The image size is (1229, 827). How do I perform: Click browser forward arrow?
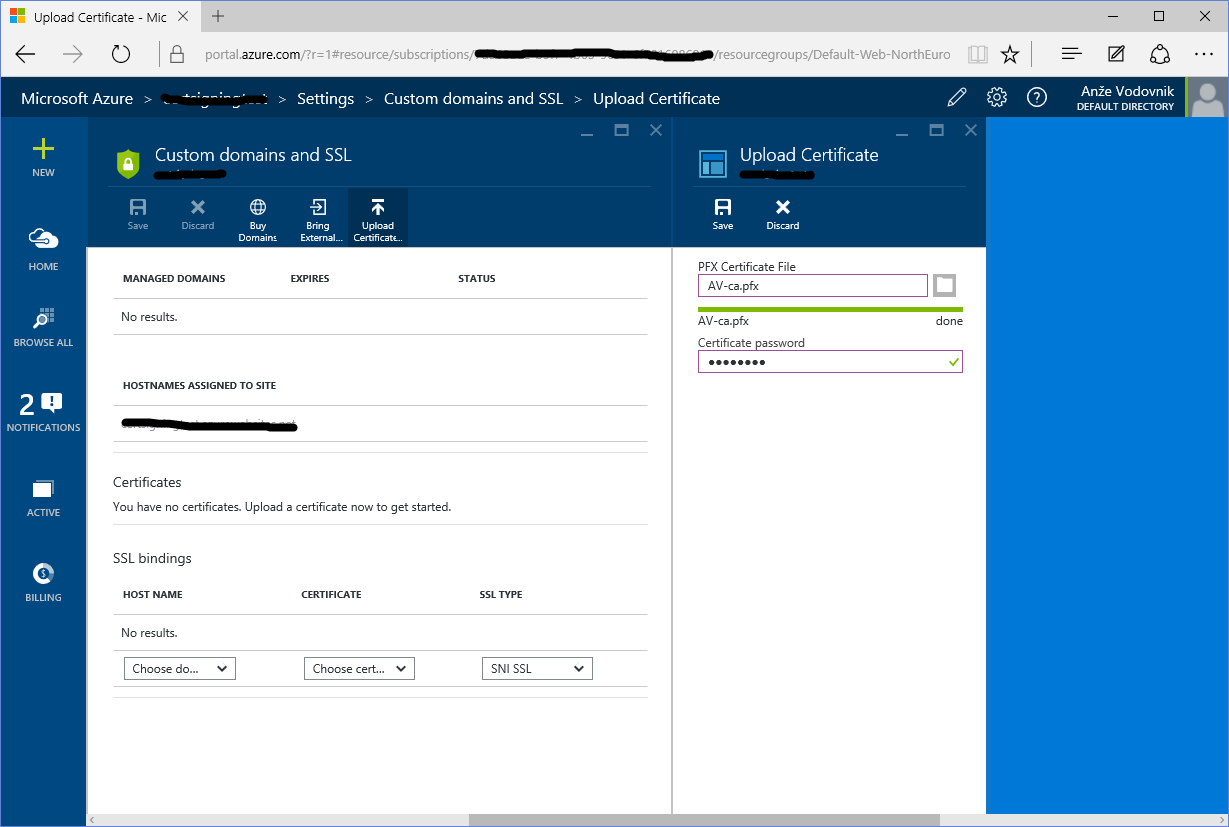[73, 54]
